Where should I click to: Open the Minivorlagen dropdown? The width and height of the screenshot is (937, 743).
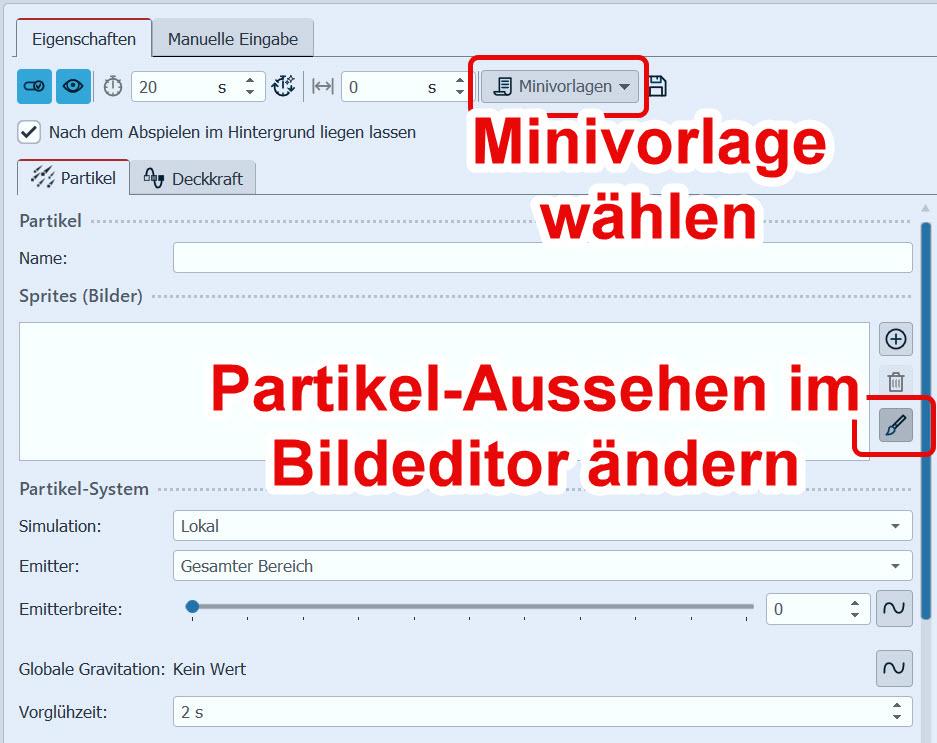click(560, 87)
